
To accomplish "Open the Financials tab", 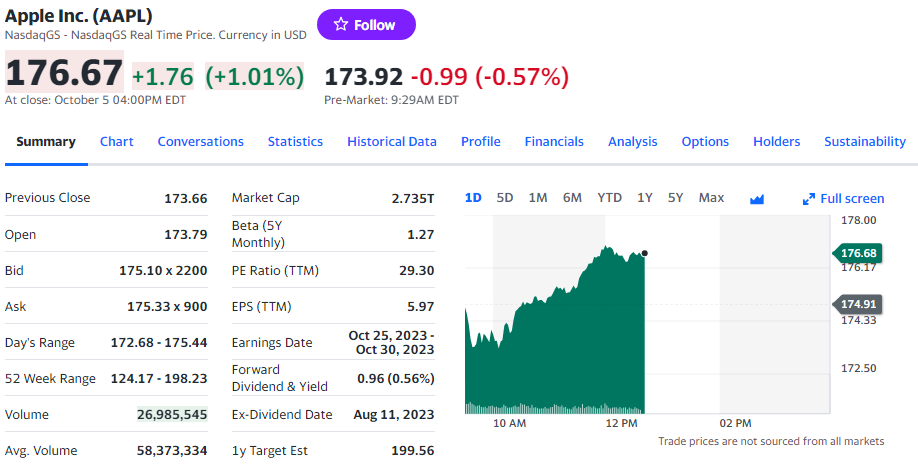I will 554,142.
